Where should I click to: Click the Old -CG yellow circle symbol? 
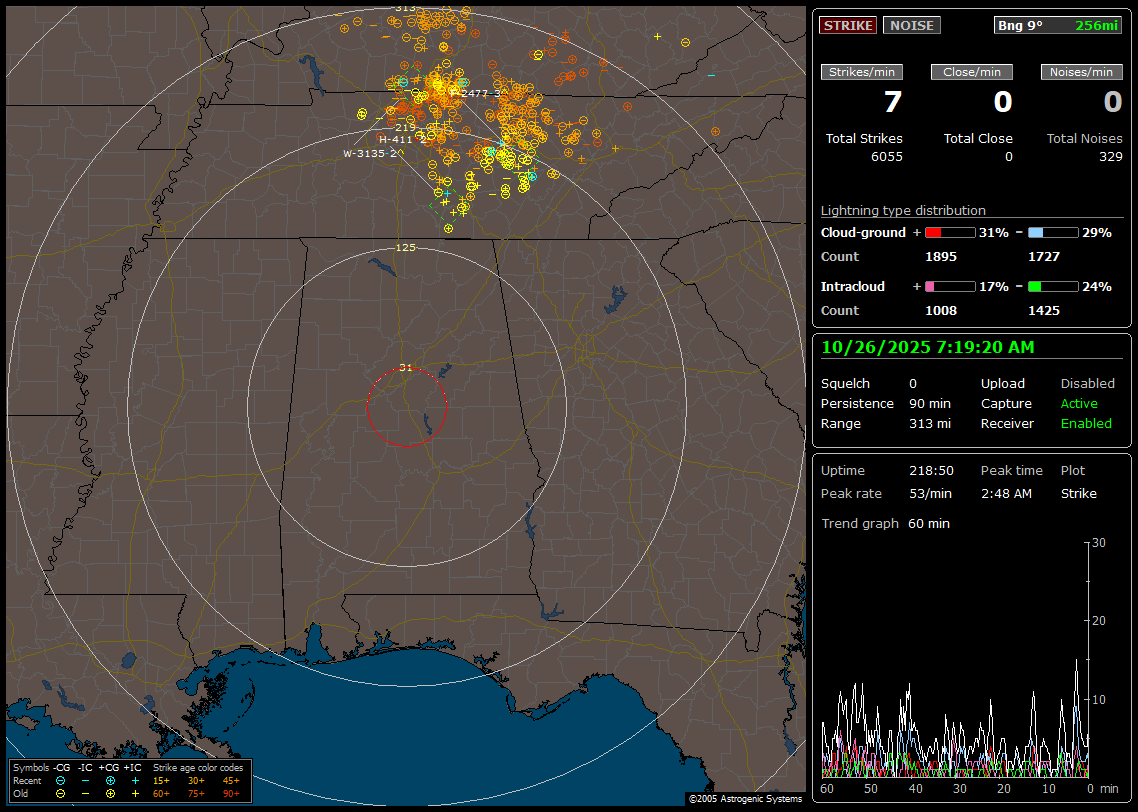tap(60, 793)
